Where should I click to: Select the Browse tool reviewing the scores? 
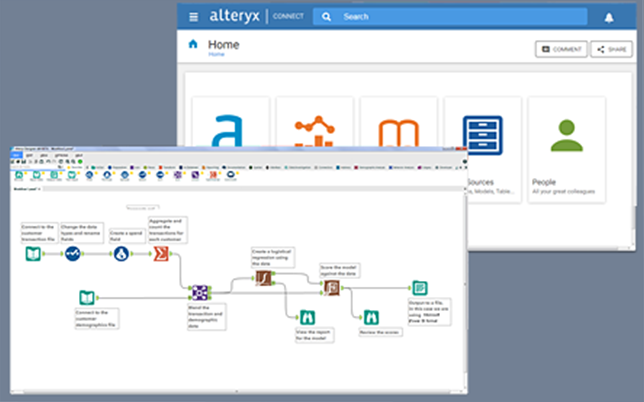click(x=371, y=317)
